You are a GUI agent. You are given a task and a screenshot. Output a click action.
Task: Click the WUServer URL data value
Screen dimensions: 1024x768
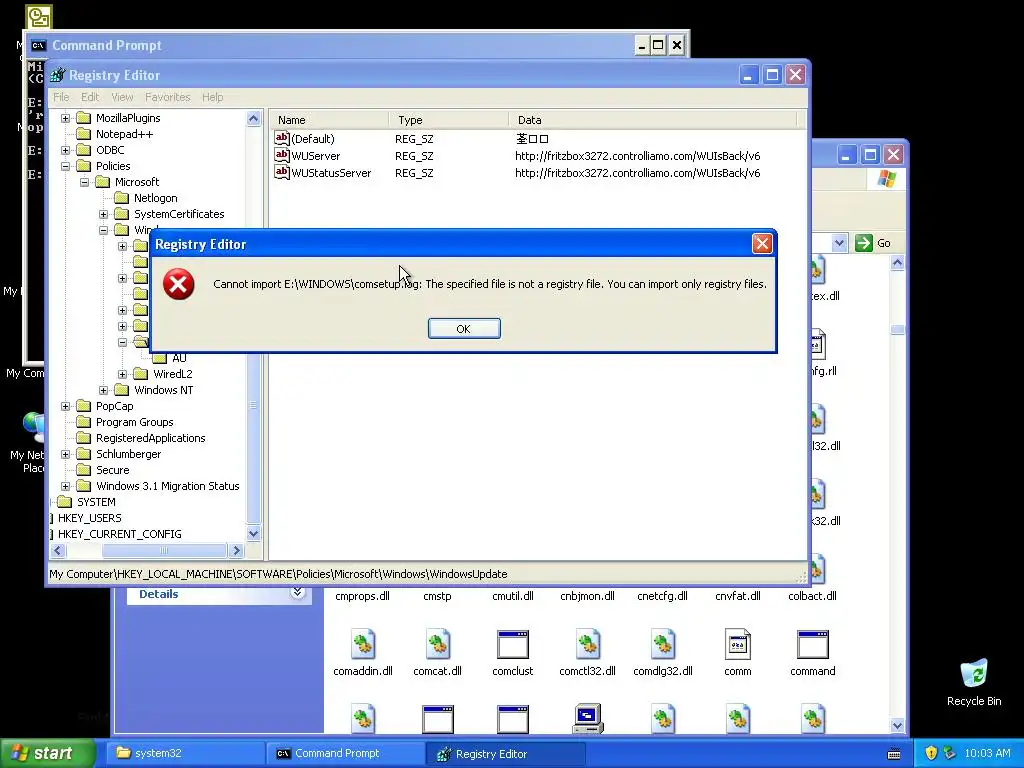pos(637,156)
